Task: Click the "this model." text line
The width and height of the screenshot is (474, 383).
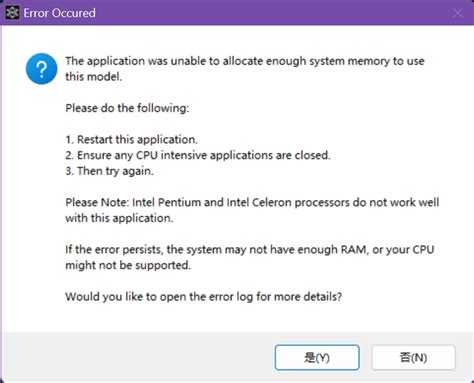Action: (x=94, y=77)
